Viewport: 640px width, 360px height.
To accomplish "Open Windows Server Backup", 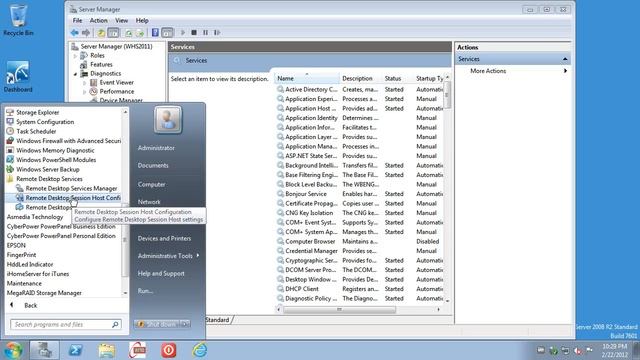I will click(48, 169).
